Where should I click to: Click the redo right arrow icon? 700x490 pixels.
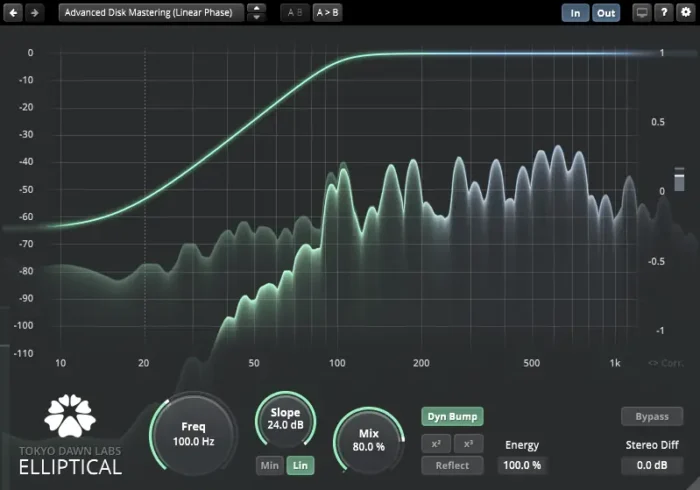(35, 13)
